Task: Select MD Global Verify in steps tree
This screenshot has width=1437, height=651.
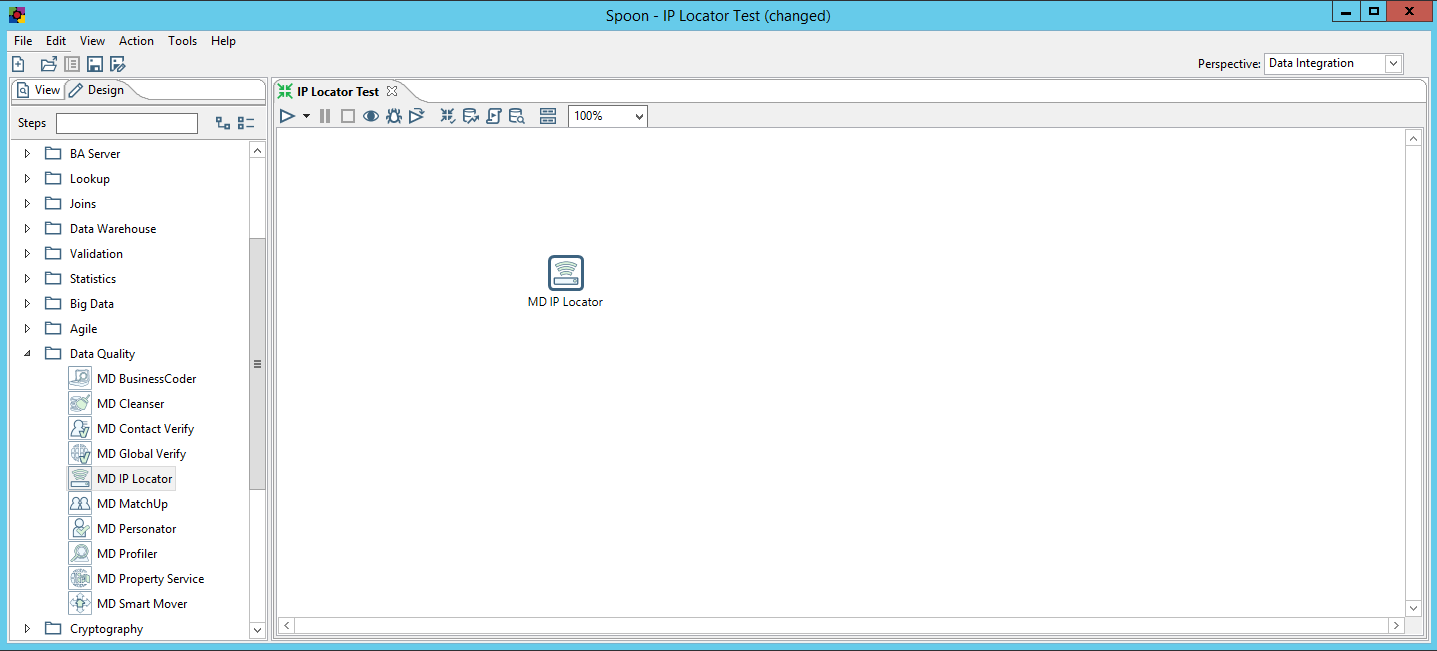Action: click(x=141, y=454)
